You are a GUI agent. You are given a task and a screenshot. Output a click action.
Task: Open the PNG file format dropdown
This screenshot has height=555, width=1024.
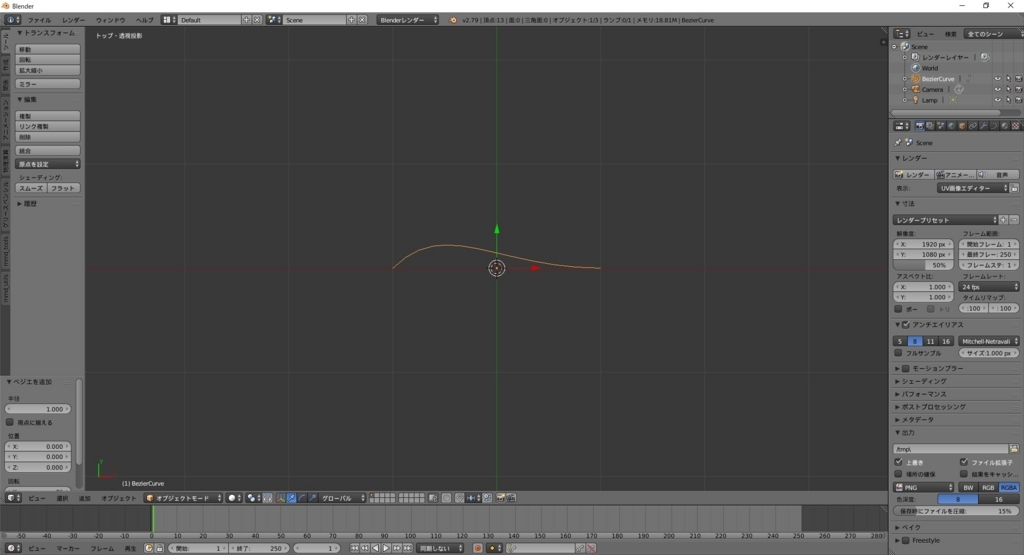[924, 488]
